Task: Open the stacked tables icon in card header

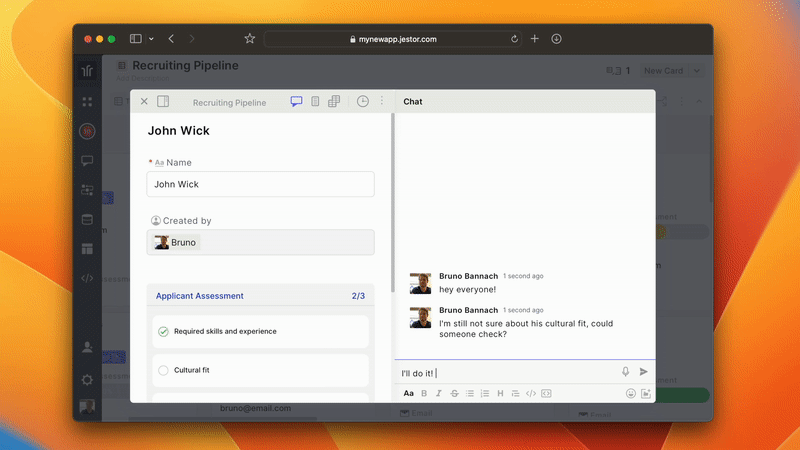Action: click(x=334, y=102)
